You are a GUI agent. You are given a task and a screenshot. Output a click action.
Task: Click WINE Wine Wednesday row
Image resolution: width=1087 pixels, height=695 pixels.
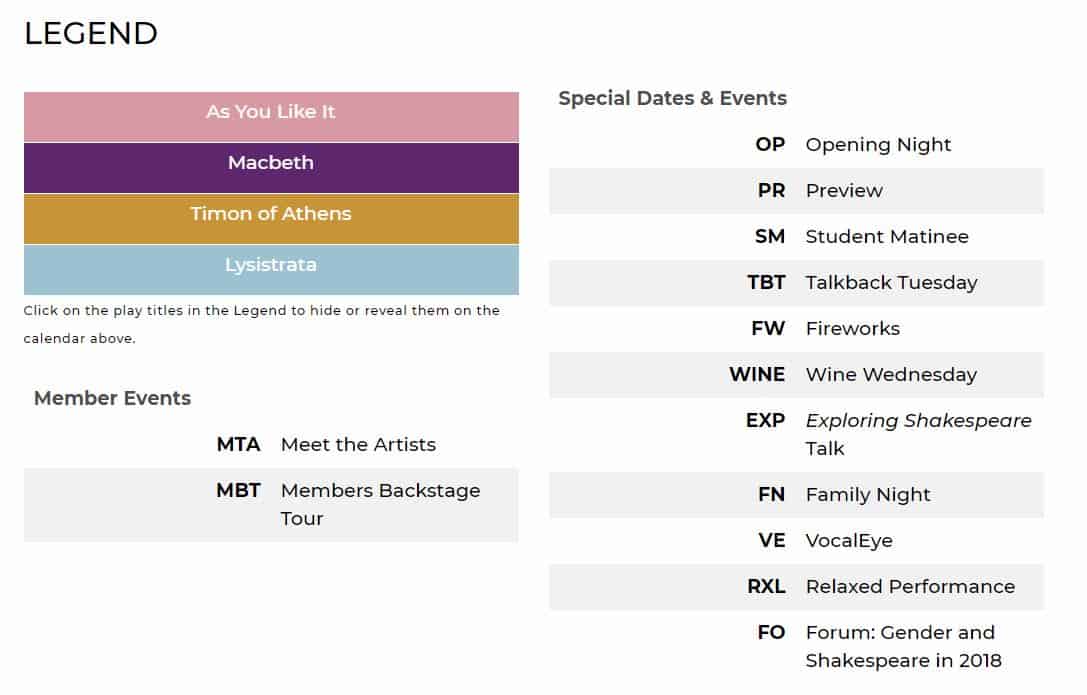[x=797, y=375]
